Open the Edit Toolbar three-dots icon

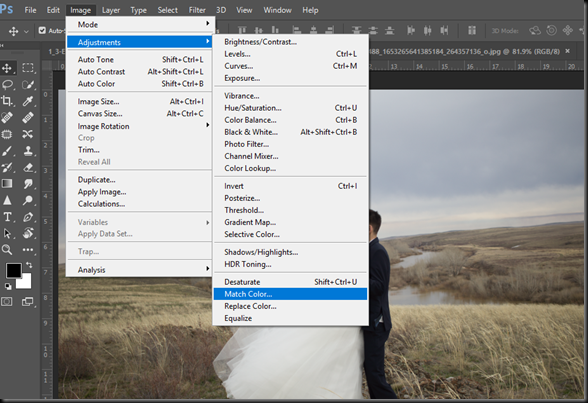[x=27, y=250]
